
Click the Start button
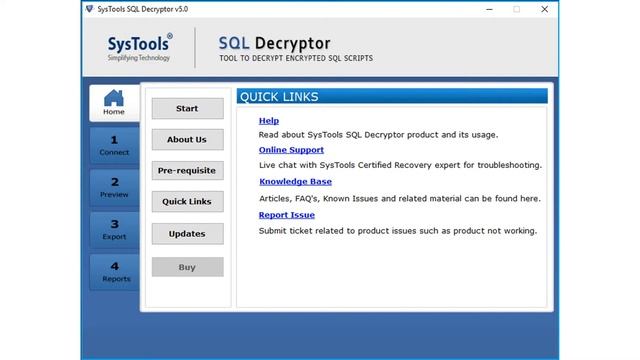[187, 109]
